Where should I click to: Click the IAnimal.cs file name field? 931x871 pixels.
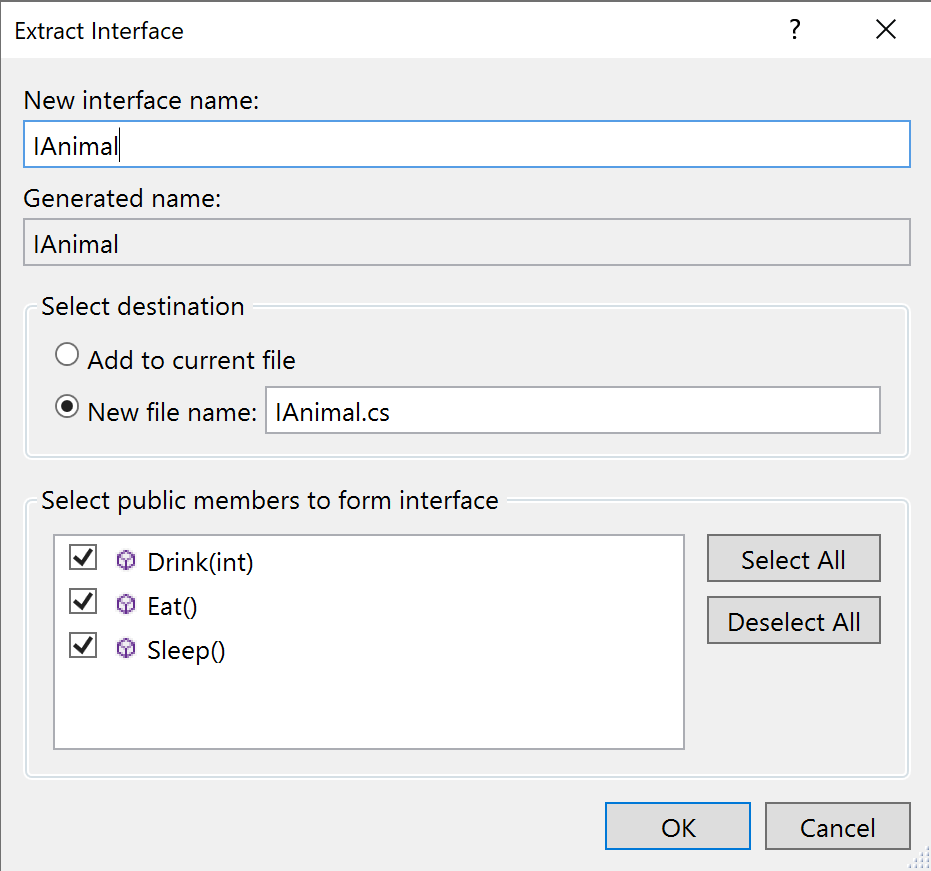tap(572, 410)
